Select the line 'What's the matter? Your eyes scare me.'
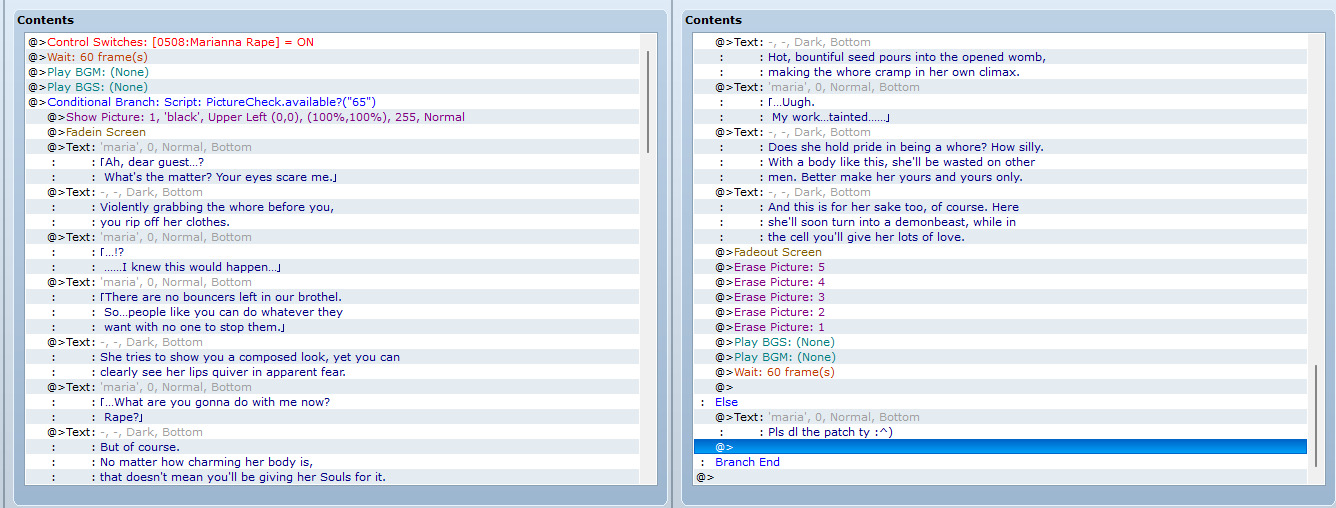 332,177
